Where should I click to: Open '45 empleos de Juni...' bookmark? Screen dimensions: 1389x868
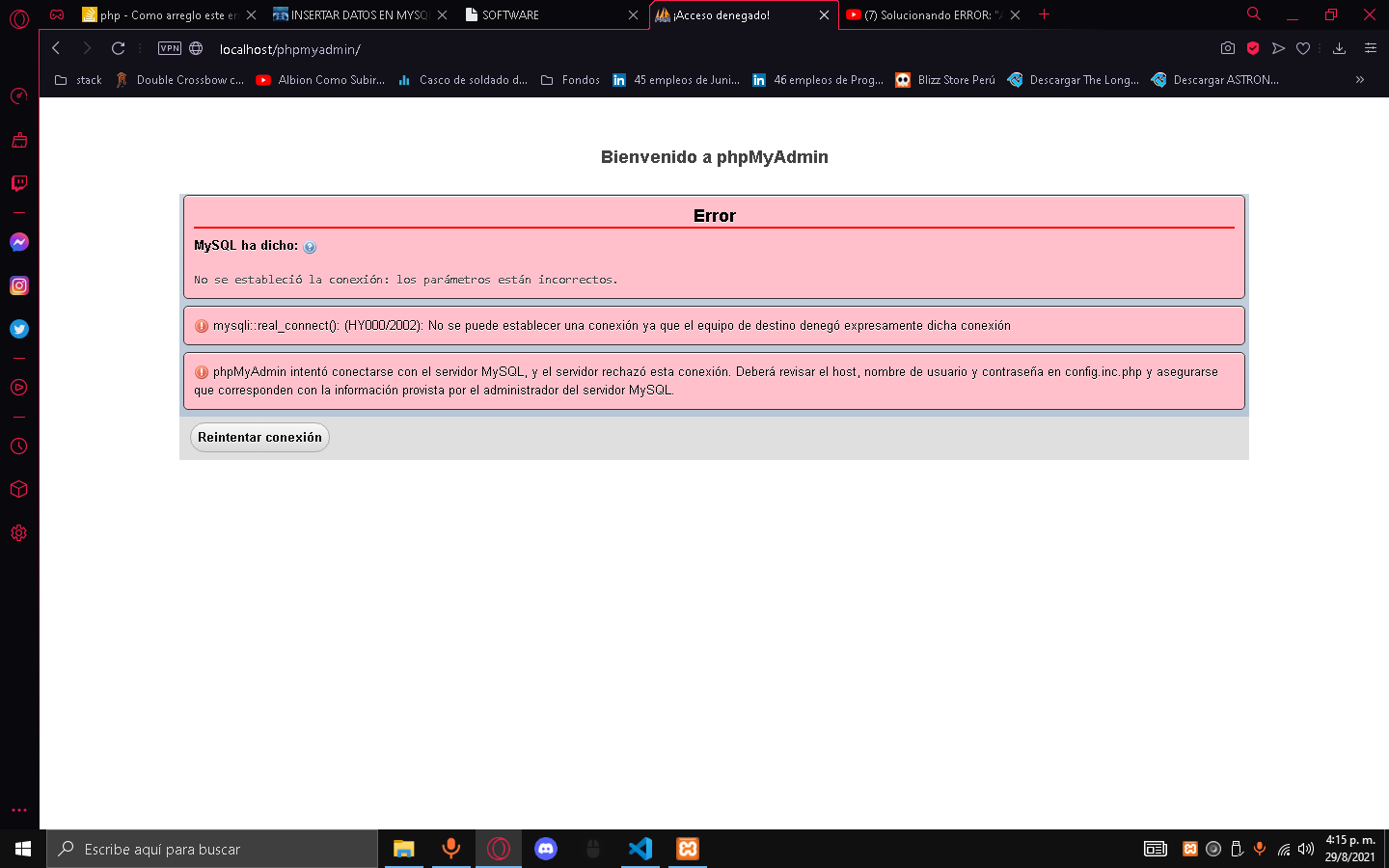pyautogui.click(x=676, y=80)
